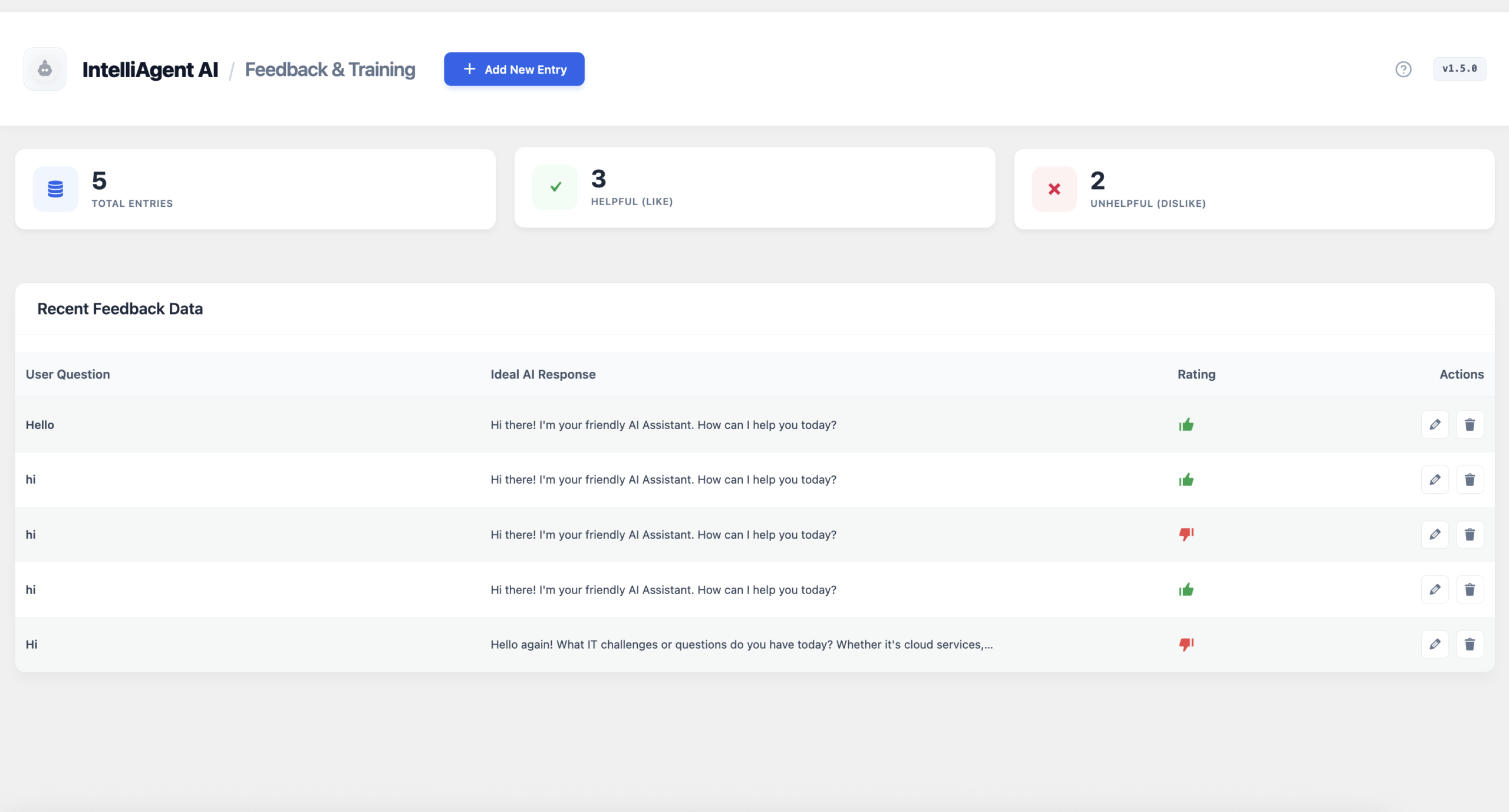The height and width of the screenshot is (812, 1509).
Task: Click the help question mark icon
Action: 1403,69
